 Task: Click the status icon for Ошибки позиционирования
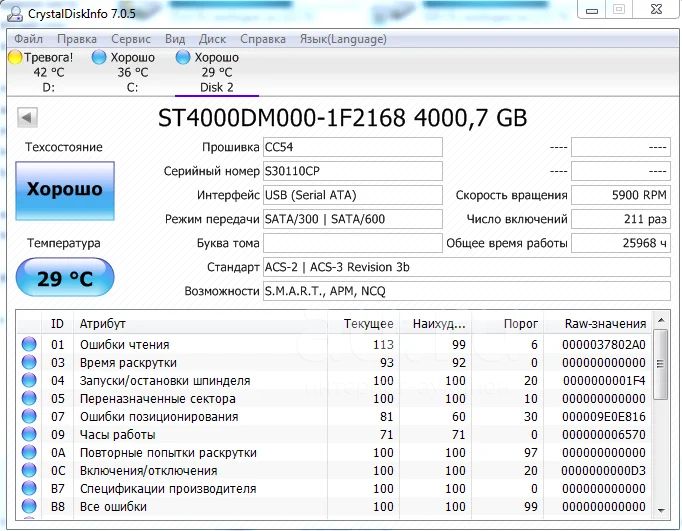29,416
